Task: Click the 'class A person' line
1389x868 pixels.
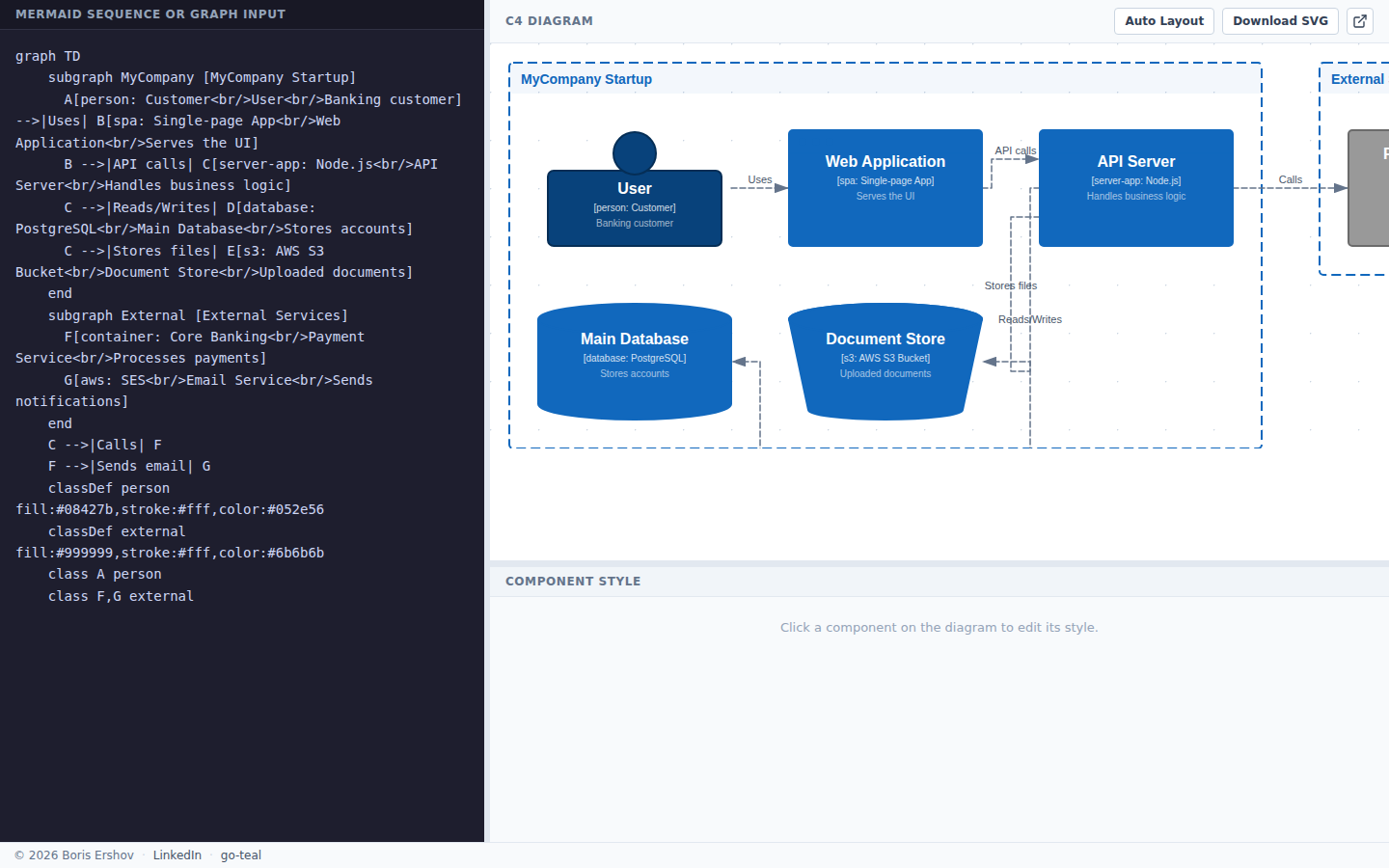Action: tap(105, 574)
